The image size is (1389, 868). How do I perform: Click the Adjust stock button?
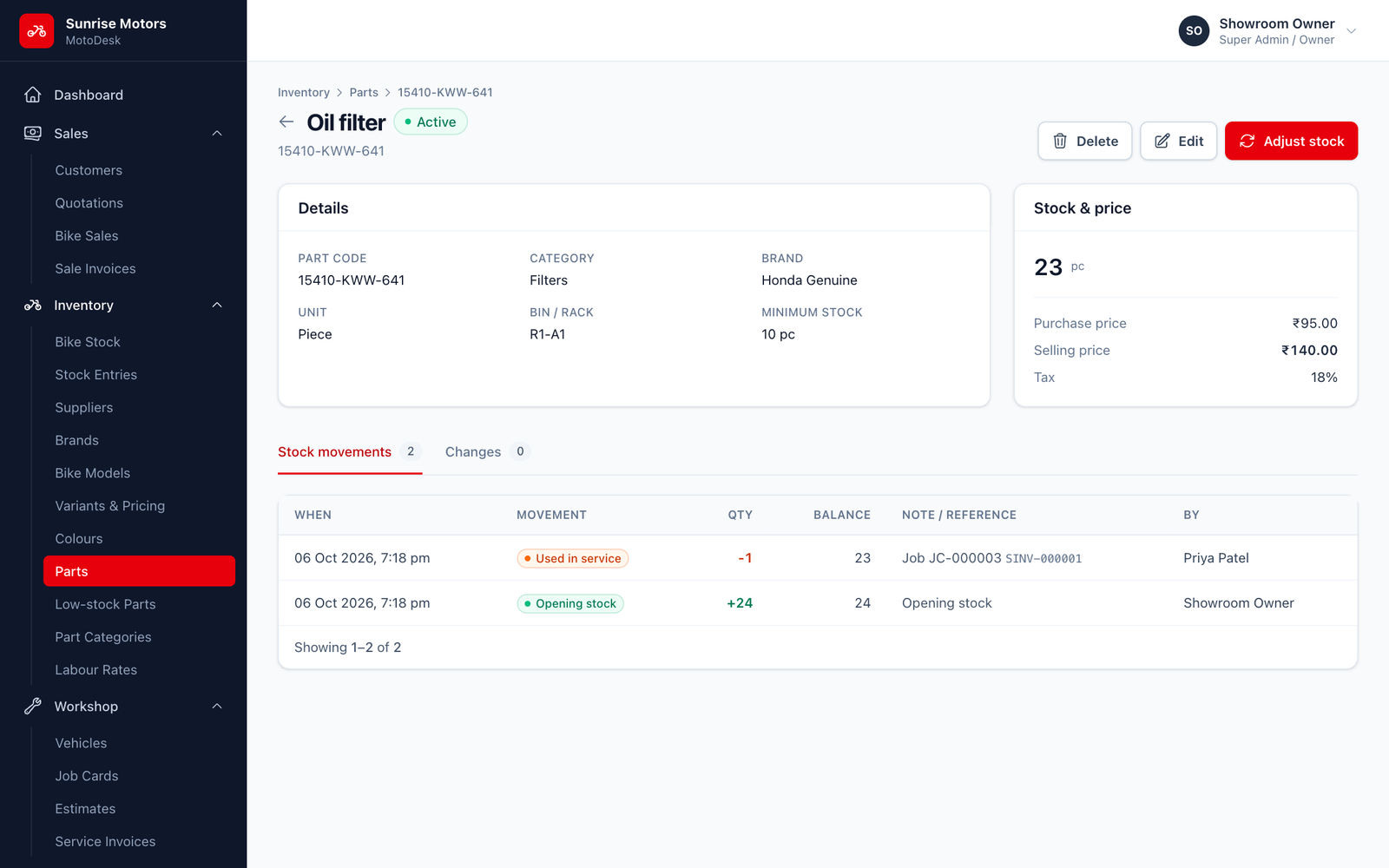tap(1291, 141)
